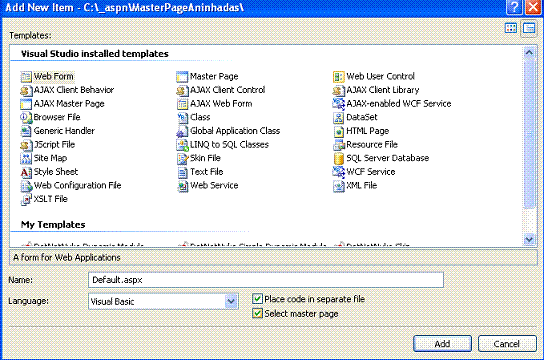544x360 pixels.
Task: Uncheck Select master page option
Action: (257, 314)
